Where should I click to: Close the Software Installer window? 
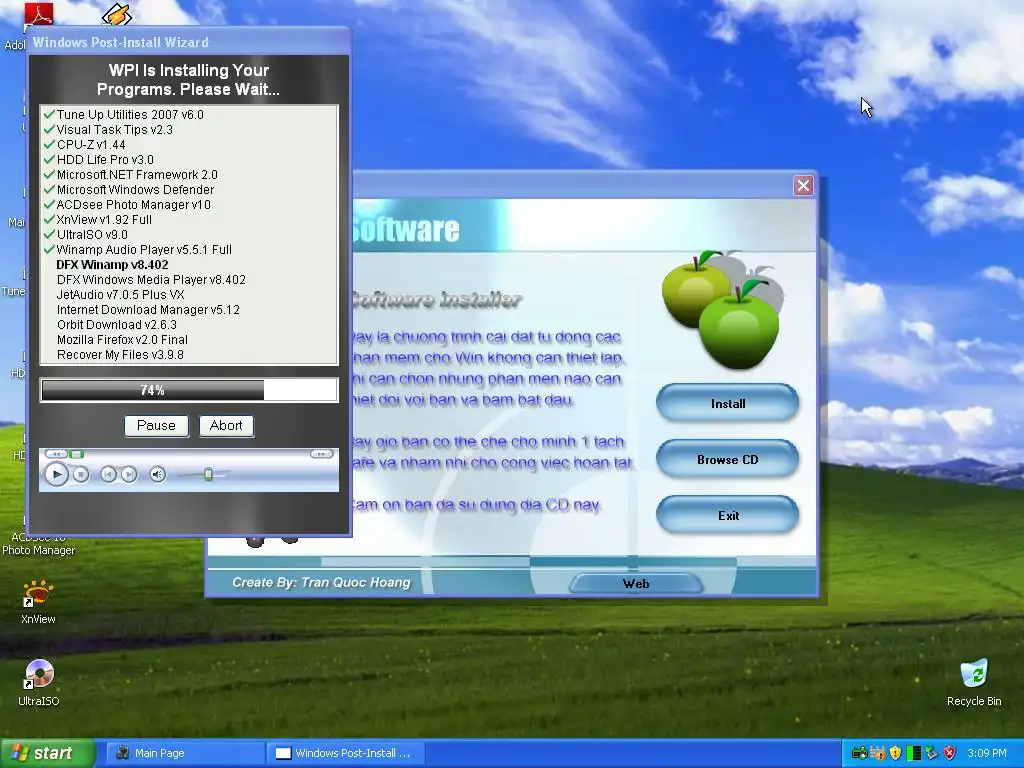click(803, 185)
